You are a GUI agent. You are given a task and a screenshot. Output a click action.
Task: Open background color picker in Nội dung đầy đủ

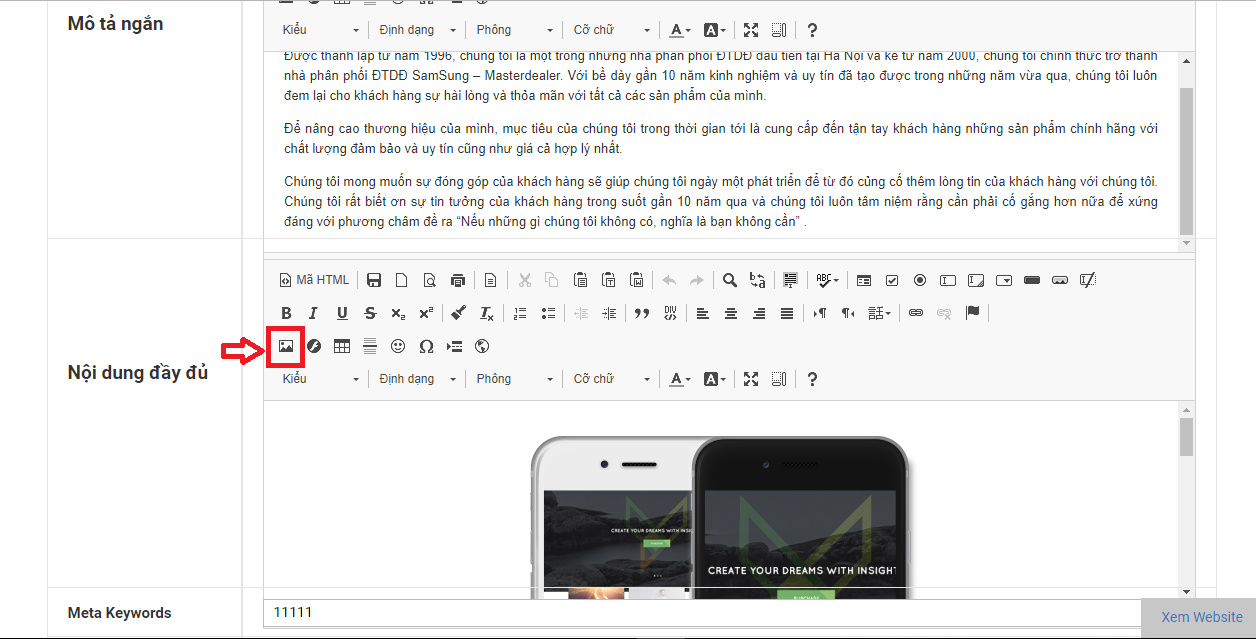714,379
